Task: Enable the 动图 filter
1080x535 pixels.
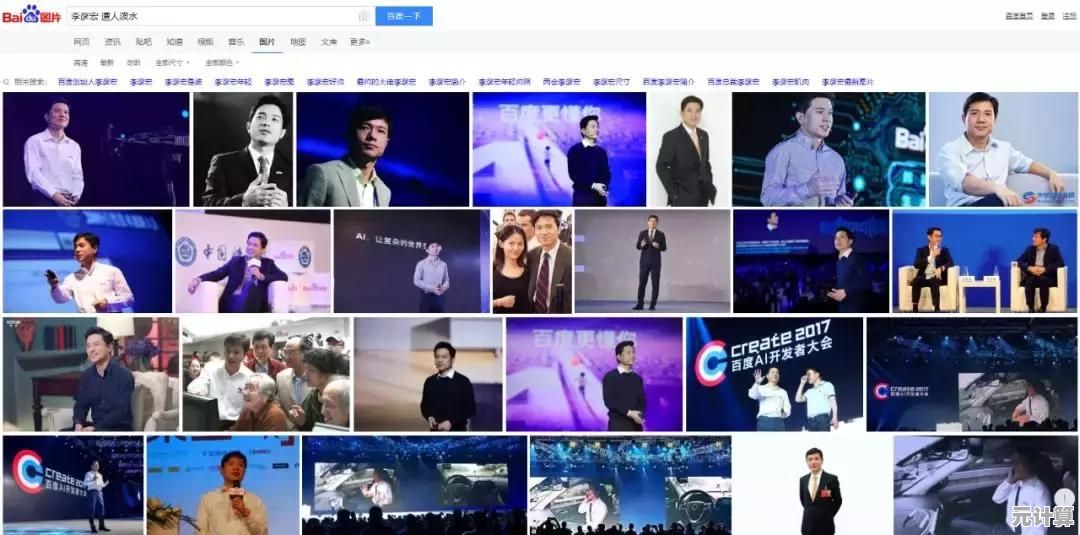Action: pos(133,62)
